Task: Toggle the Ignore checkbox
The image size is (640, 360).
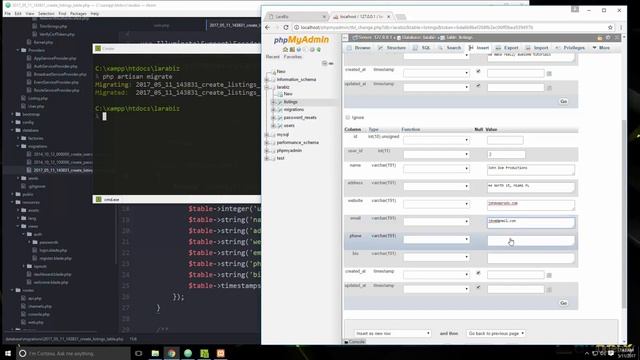Action: [348, 117]
